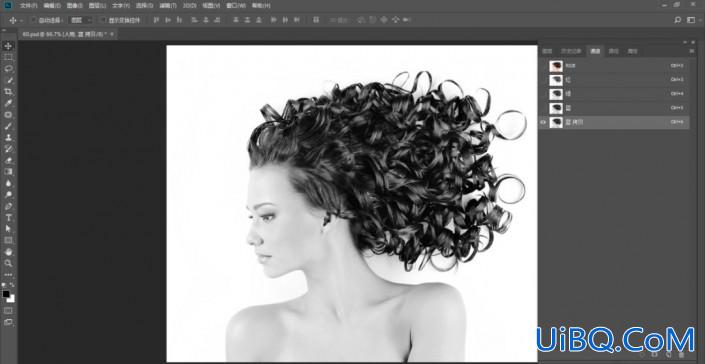
Task: Select the Crop tool
Action: pyautogui.click(x=9, y=92)
